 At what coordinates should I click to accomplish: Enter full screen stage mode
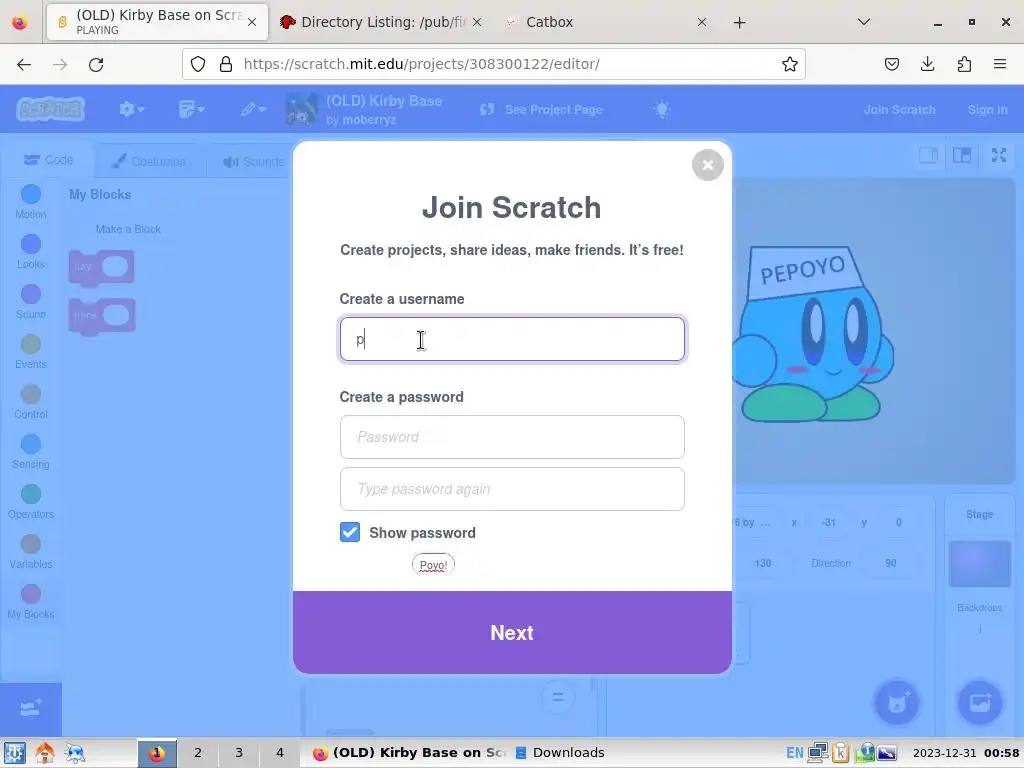[999, 155]
